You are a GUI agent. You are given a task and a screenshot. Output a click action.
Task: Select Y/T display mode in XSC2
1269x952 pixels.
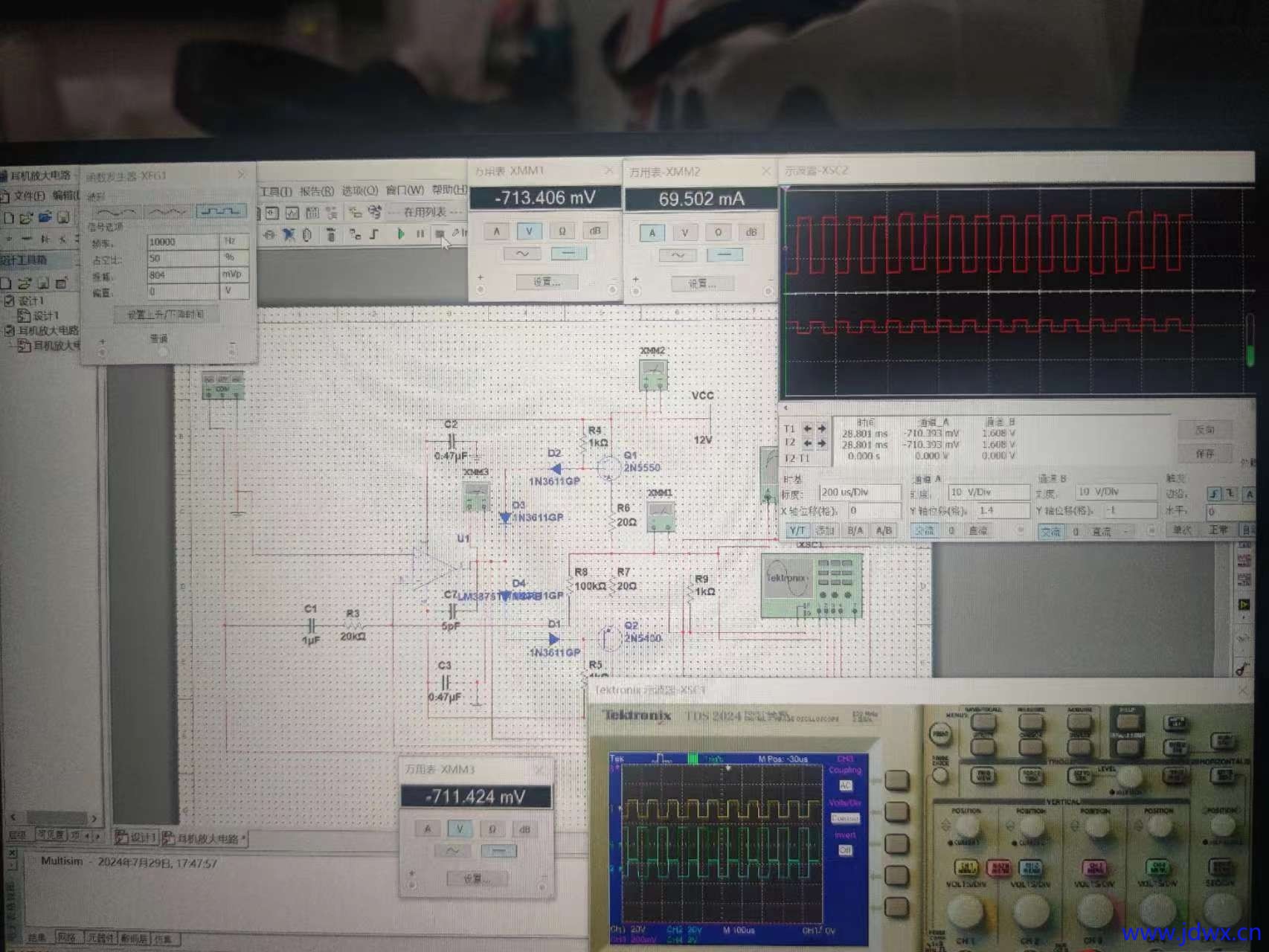click(x=797, y=530)
